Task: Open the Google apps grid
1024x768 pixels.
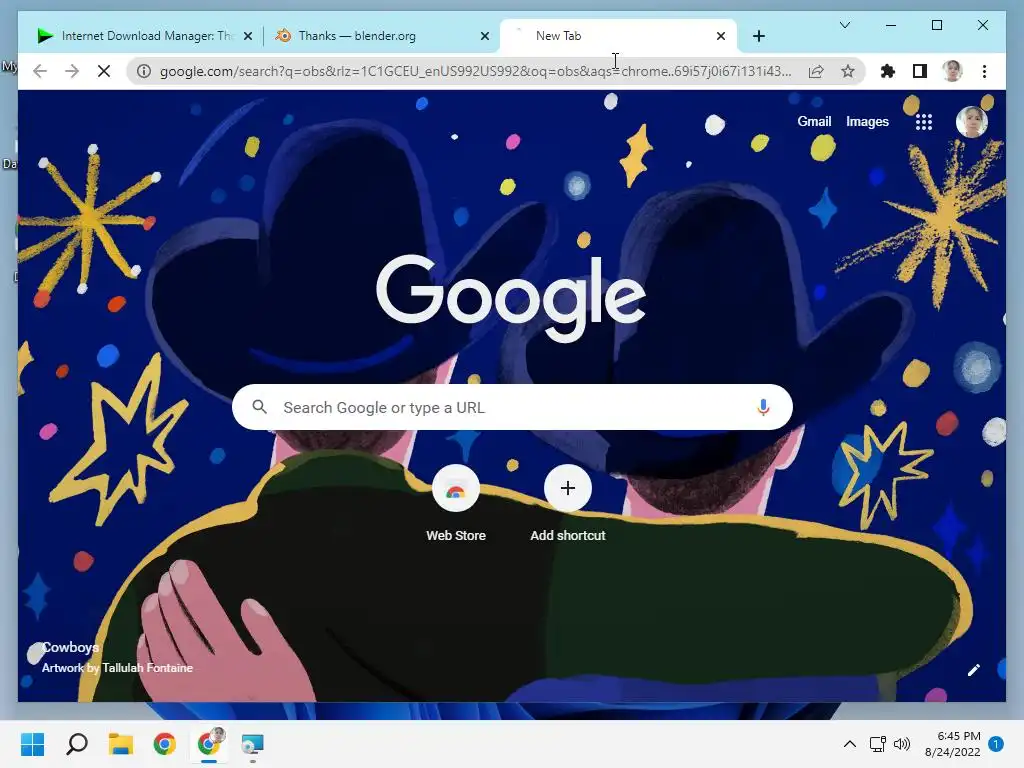Action: pyautogui.click(x=923, y=121)
